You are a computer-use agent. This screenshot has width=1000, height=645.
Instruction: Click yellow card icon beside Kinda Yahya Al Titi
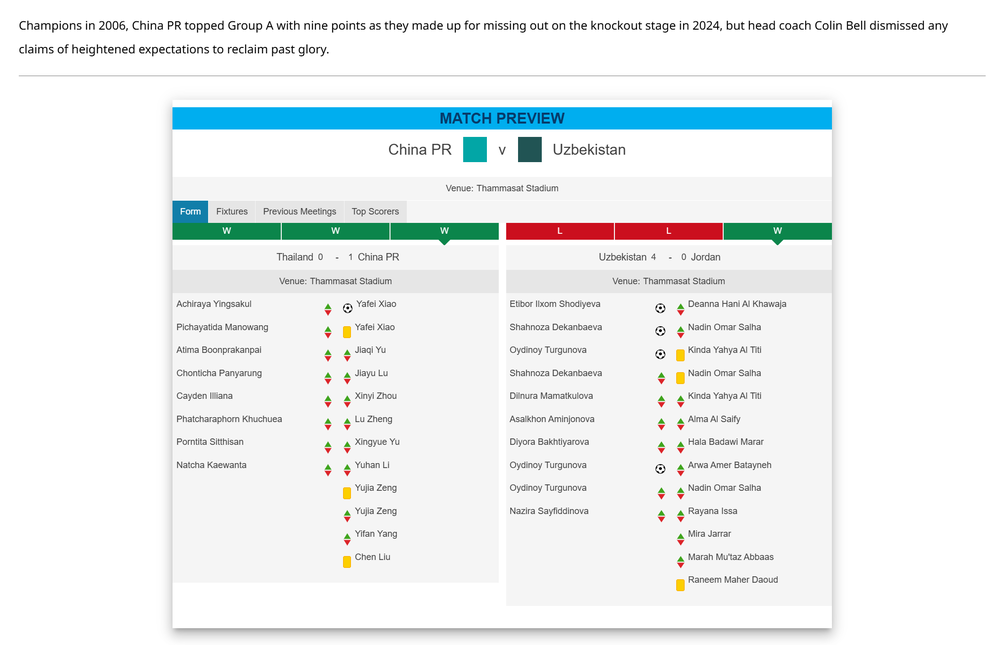pyautogui.click(x=680, y=354)
